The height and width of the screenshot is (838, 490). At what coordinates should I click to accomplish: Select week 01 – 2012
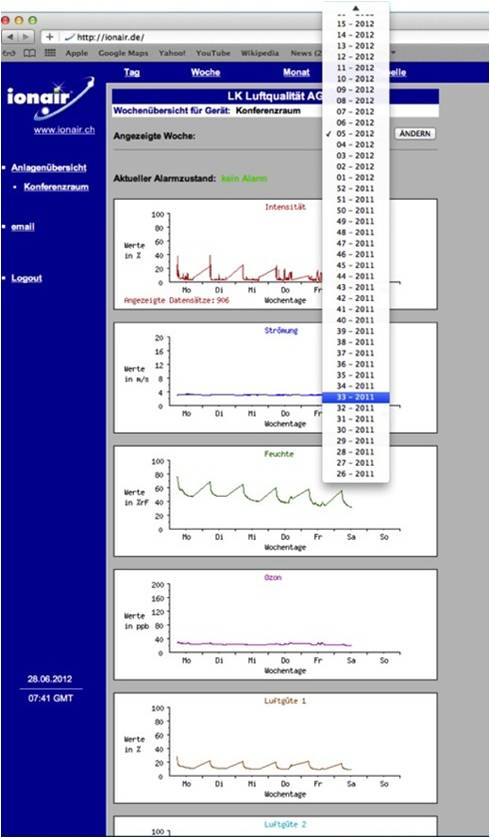coord(356,177)
